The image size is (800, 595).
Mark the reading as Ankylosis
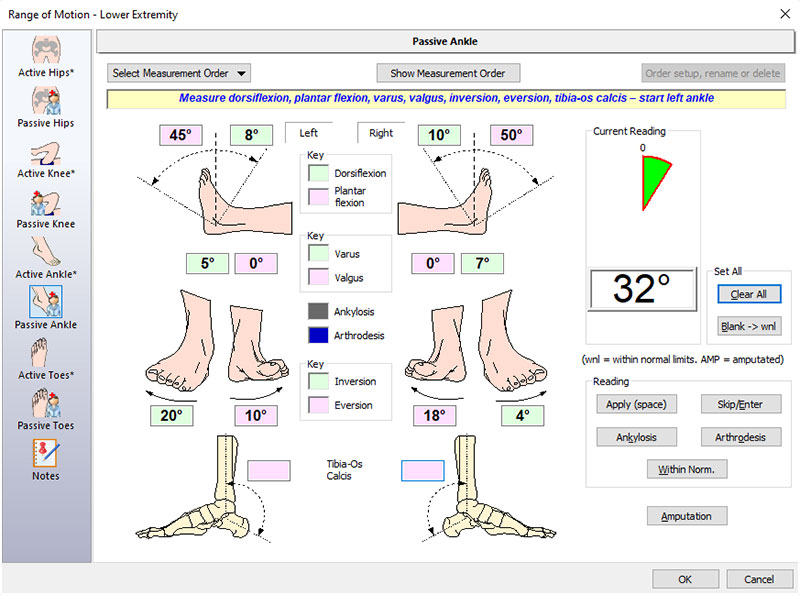[637, 437]
